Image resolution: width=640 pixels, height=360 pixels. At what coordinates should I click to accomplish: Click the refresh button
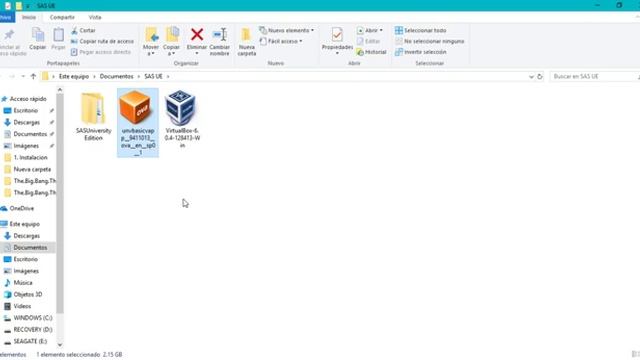(540, 76)
